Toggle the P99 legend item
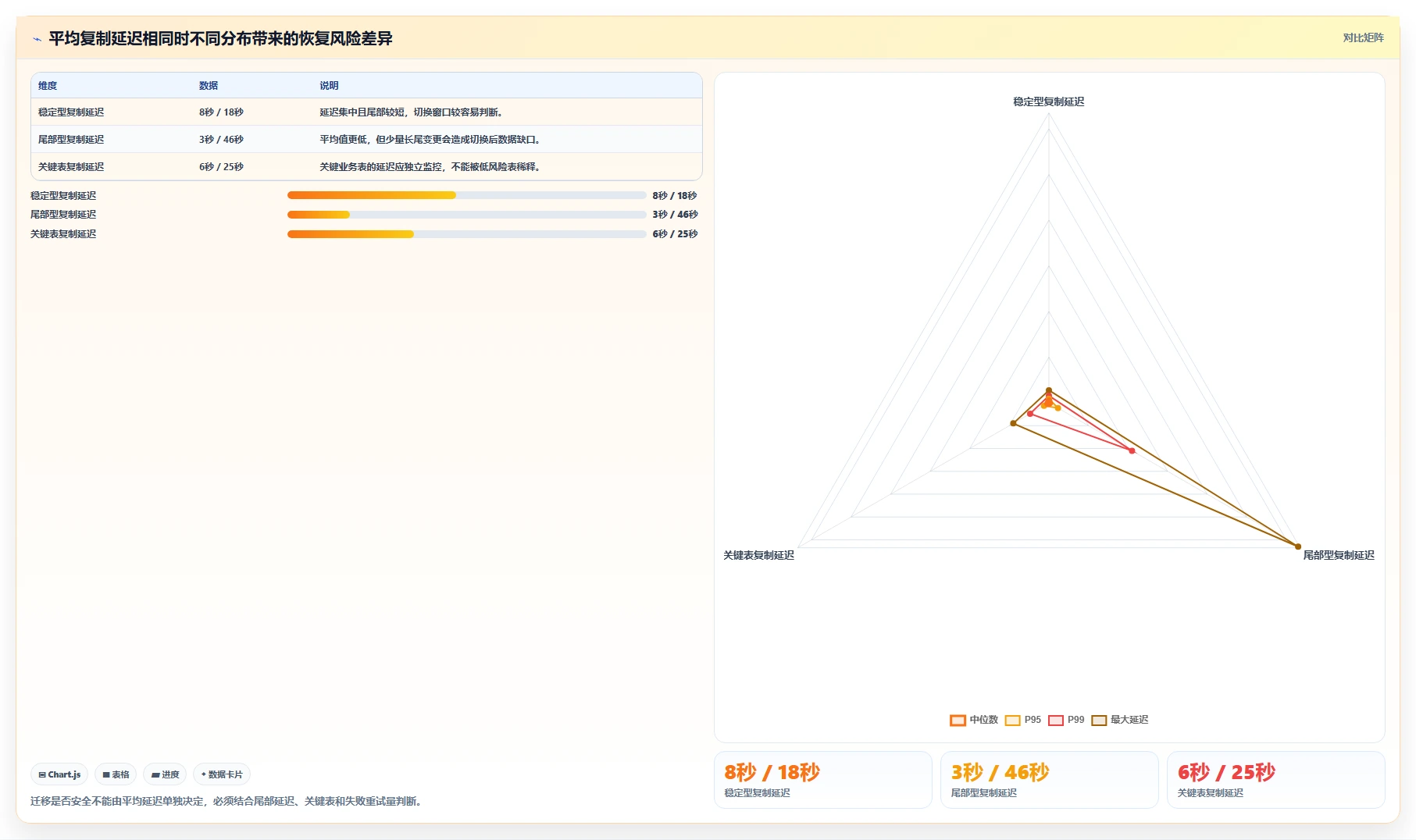 1066,720
